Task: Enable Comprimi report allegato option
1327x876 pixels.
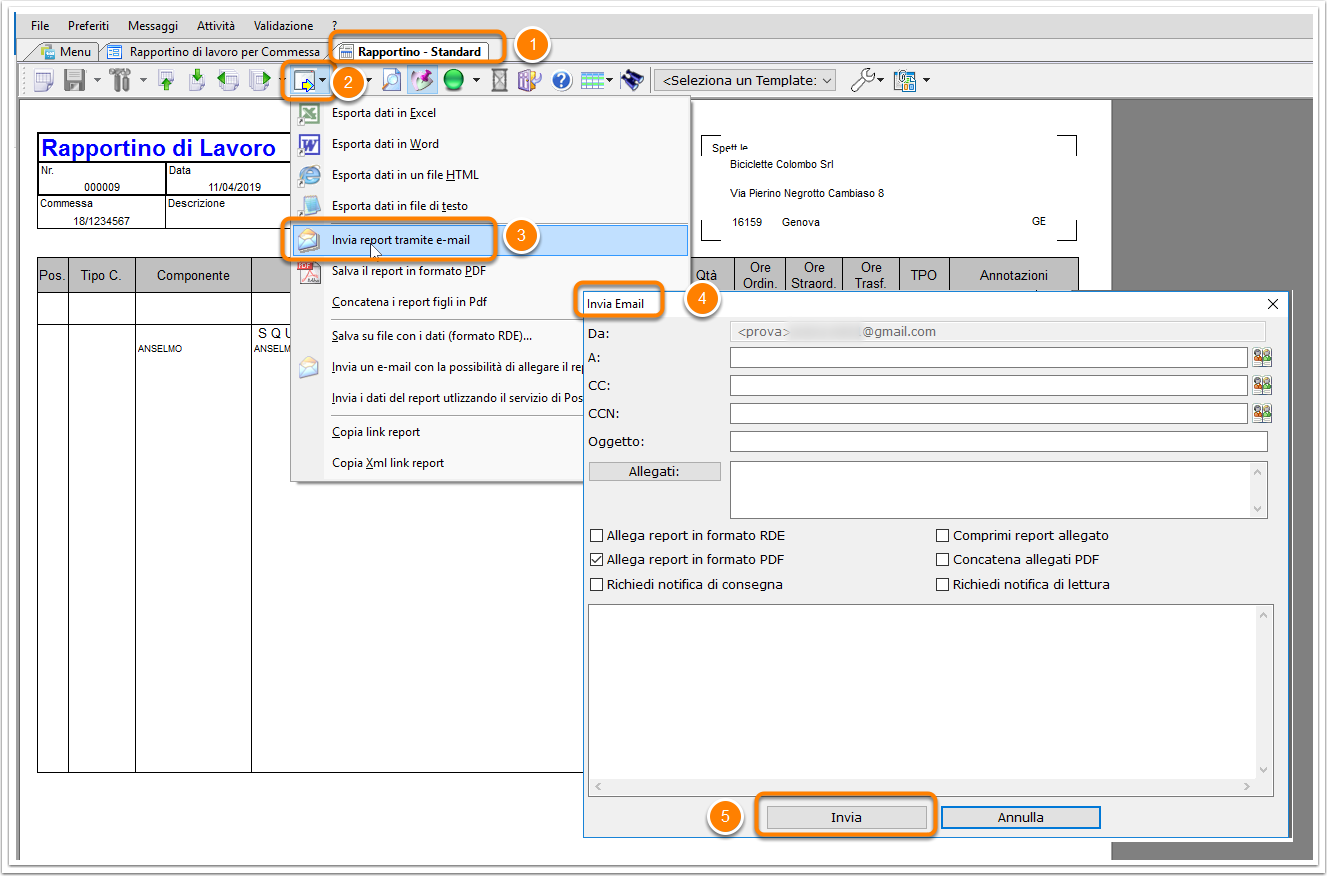Action: coord(942,536)
